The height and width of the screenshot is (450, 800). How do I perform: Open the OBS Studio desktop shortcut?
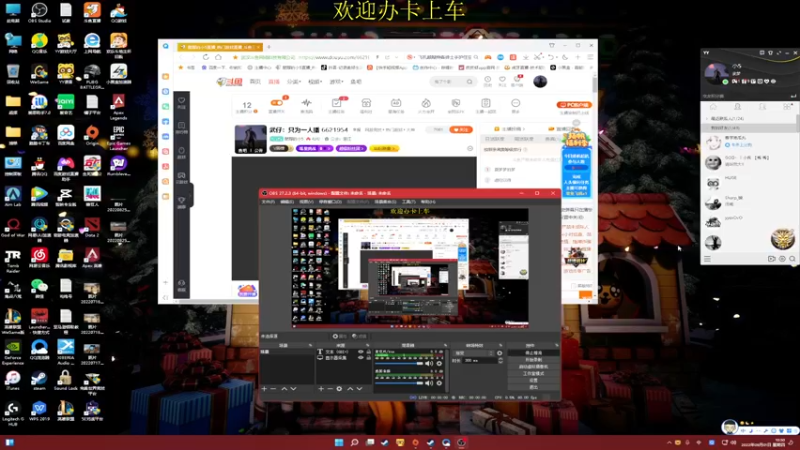(39, 13)
